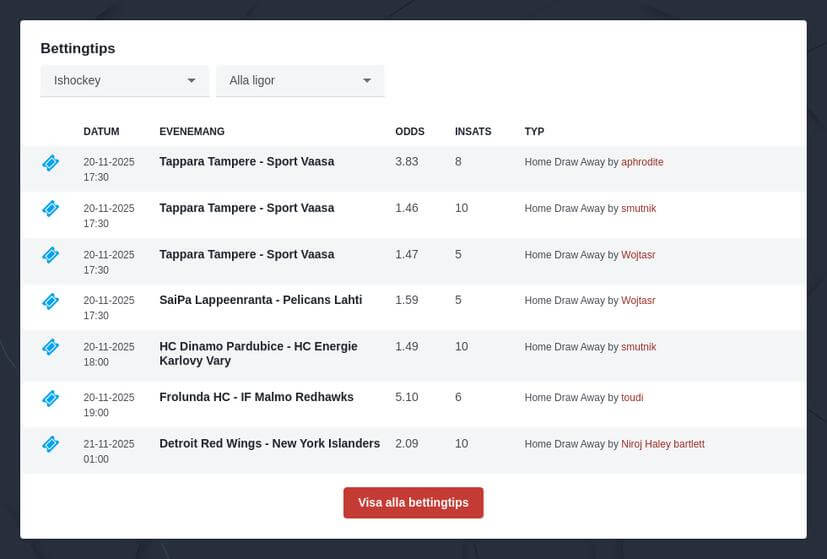This screenshot has height=559, width=827.
Task: Click the Odds column header
Action: coord(410,132)
